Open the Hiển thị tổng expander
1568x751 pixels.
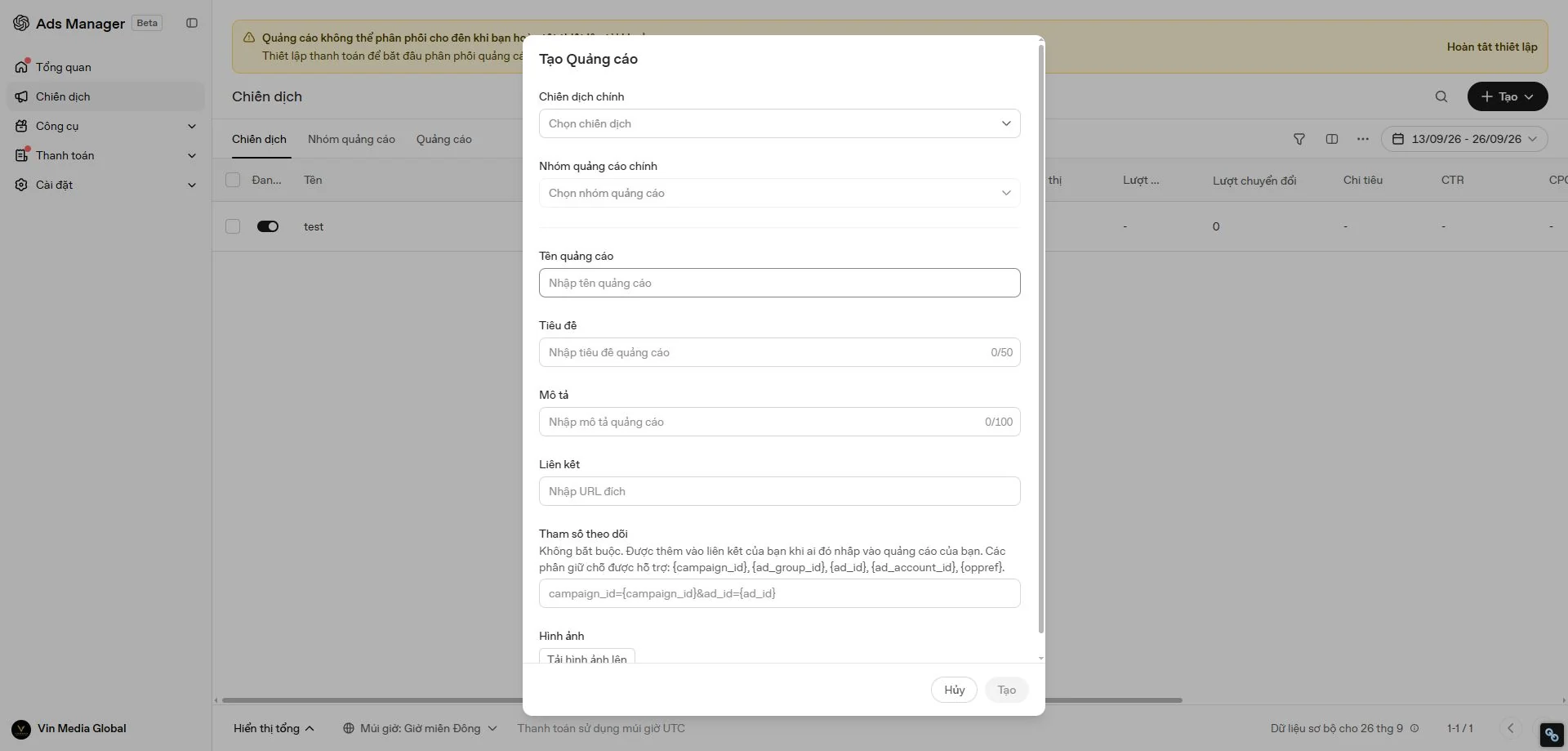pos(274,728)
